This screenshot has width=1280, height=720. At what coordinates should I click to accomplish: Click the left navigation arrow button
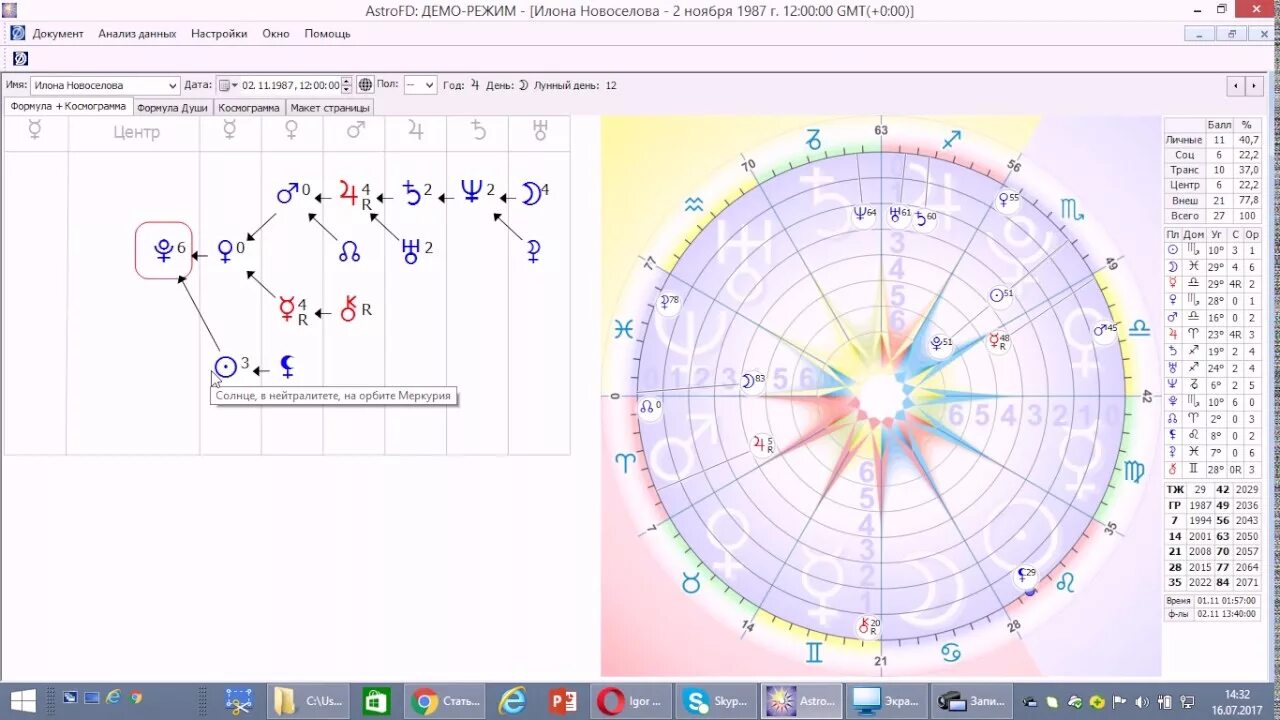pyautogui.click(x=1237, y=86)
